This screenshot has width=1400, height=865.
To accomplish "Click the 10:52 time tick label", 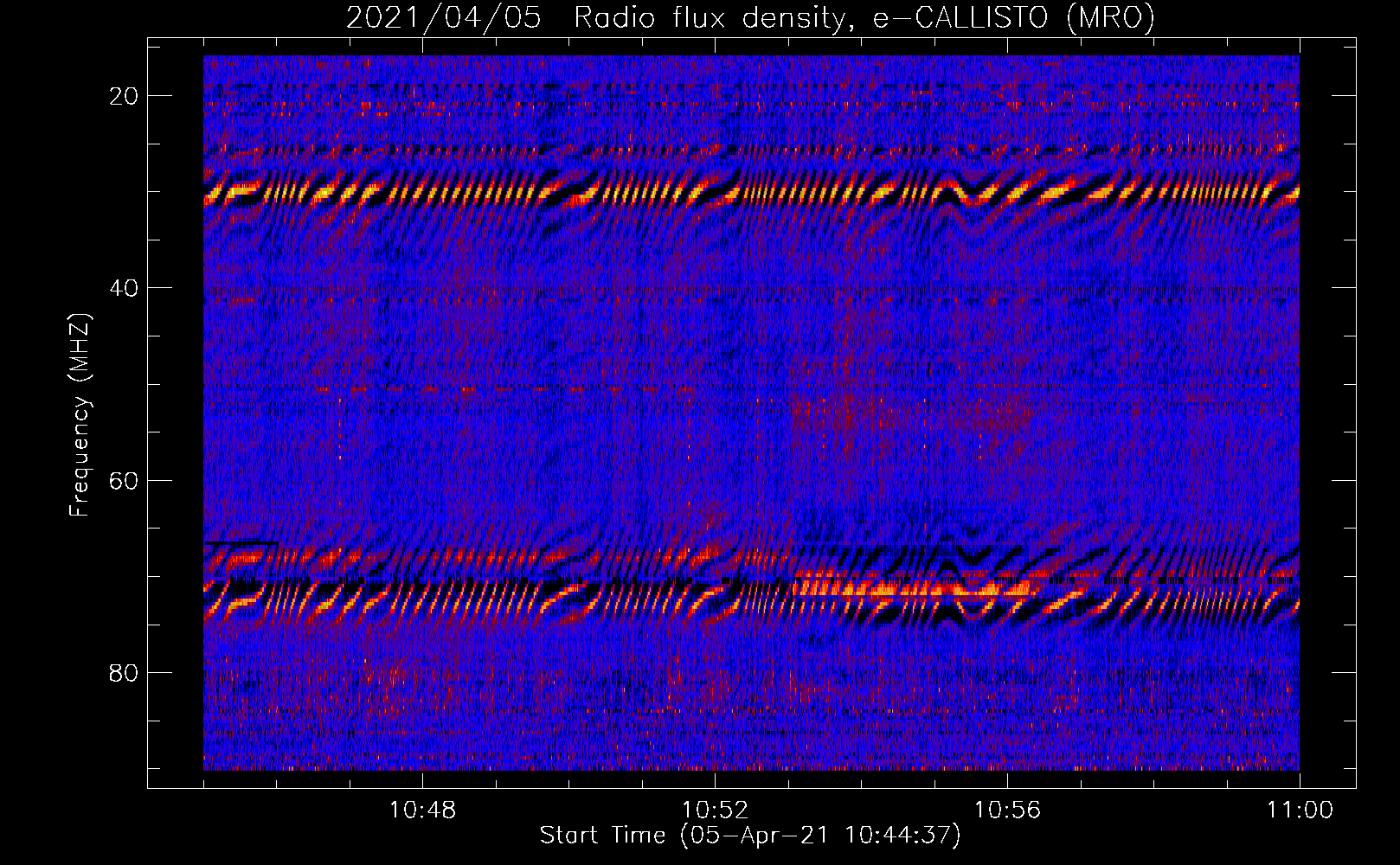I will [x=715, y=811].
